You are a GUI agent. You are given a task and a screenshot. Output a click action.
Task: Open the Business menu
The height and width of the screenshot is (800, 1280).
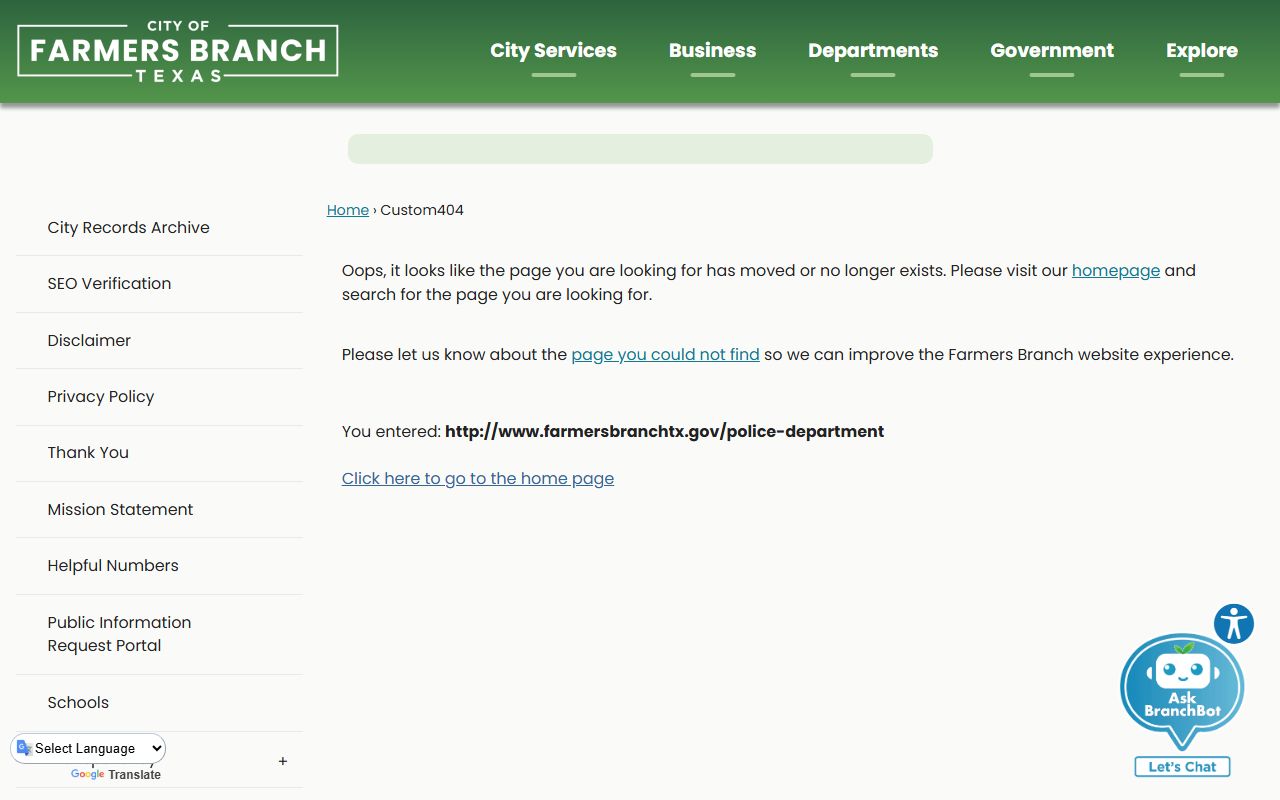tap(712, 51)
